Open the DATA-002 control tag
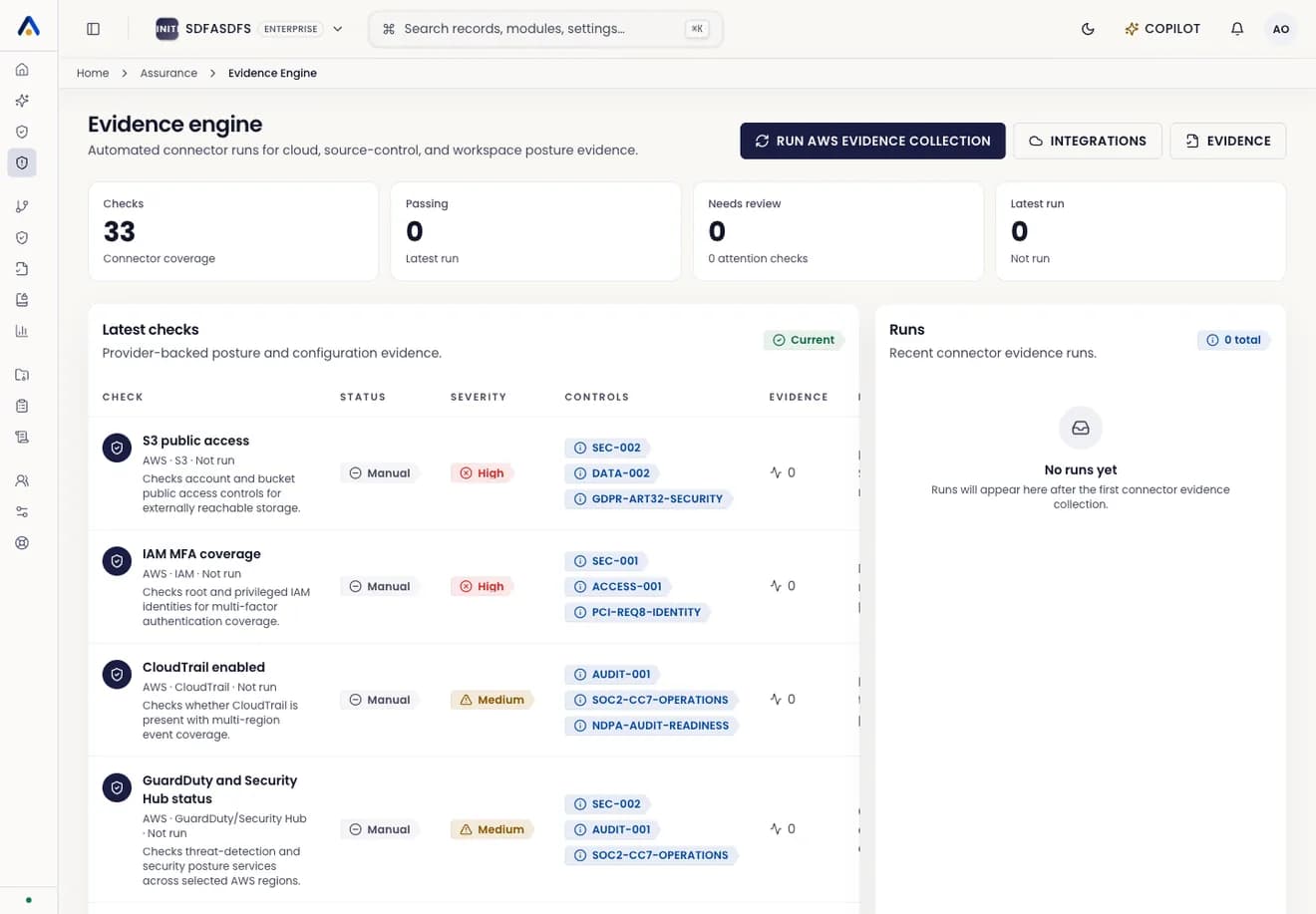Viewport: 1316px width, 914px height. pos(611,473)
